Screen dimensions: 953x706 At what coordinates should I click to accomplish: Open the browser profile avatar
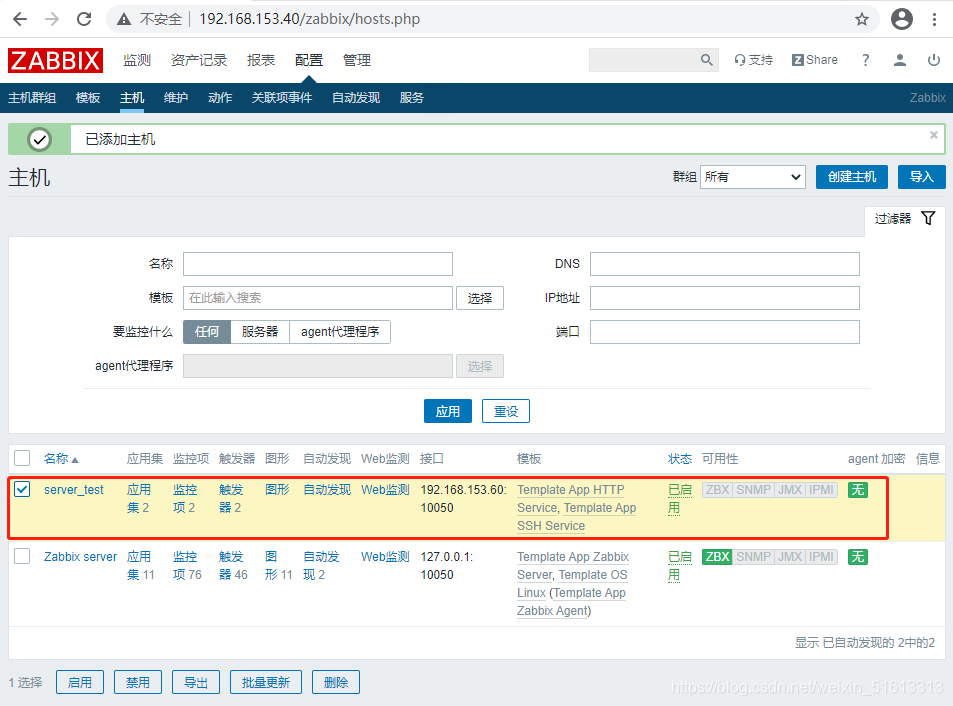[902, 19]
